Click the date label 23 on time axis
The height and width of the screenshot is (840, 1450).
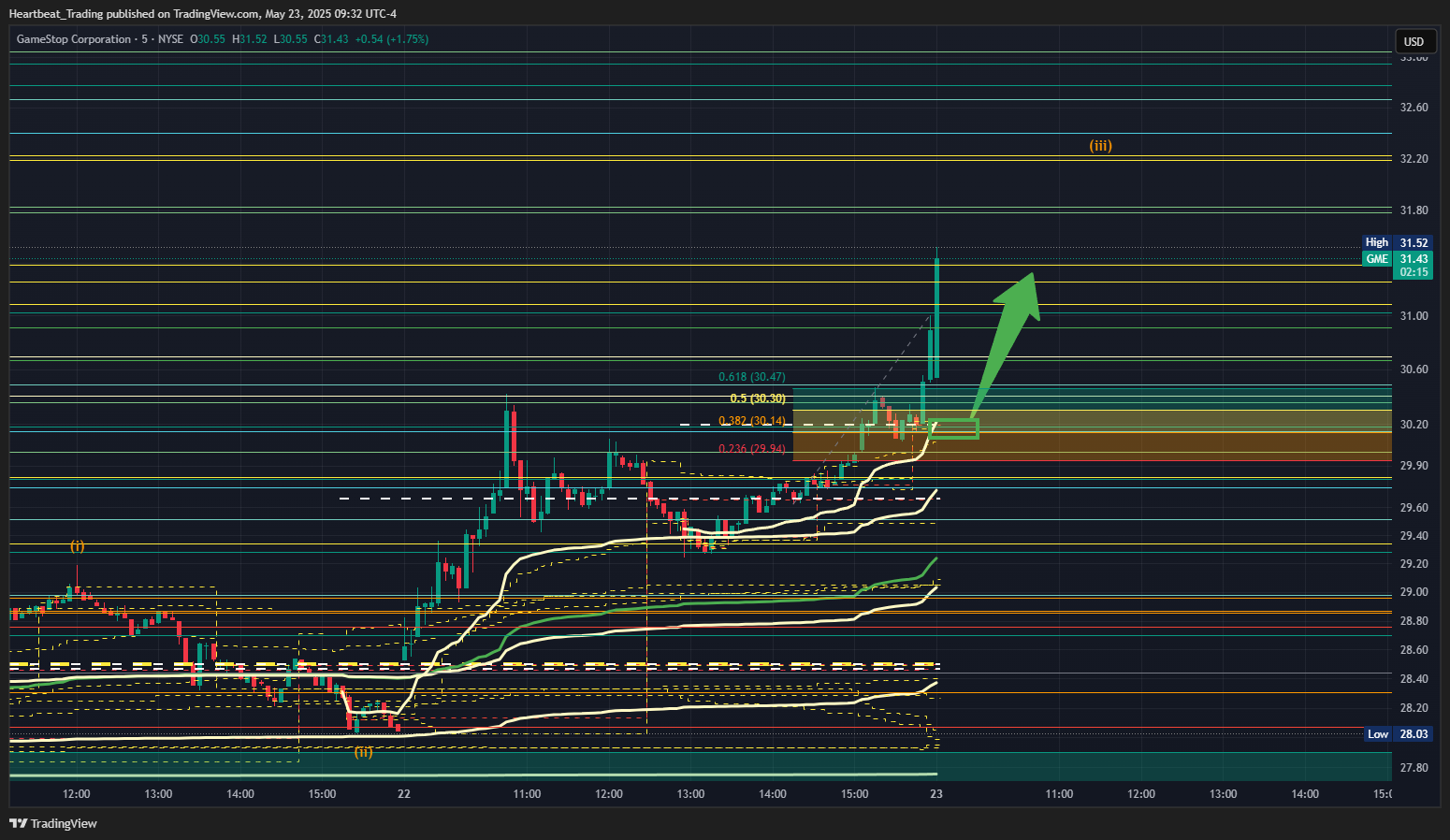coord(936,794)
